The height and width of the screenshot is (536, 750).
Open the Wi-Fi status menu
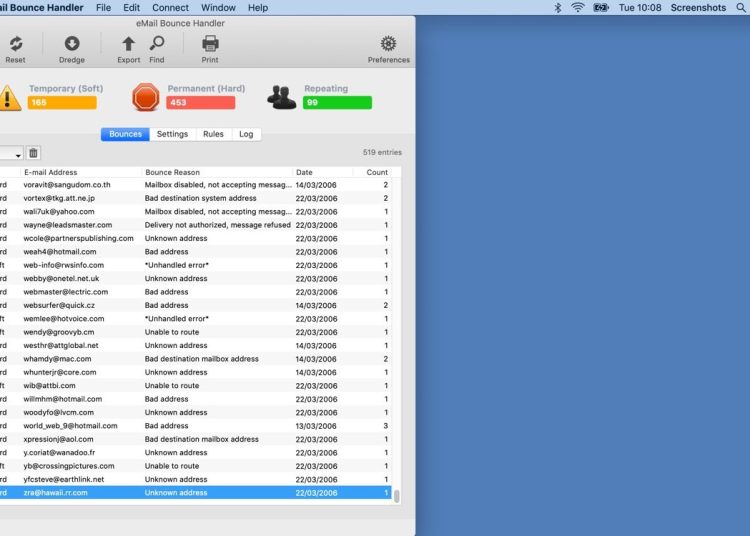(x=578, y=7)
